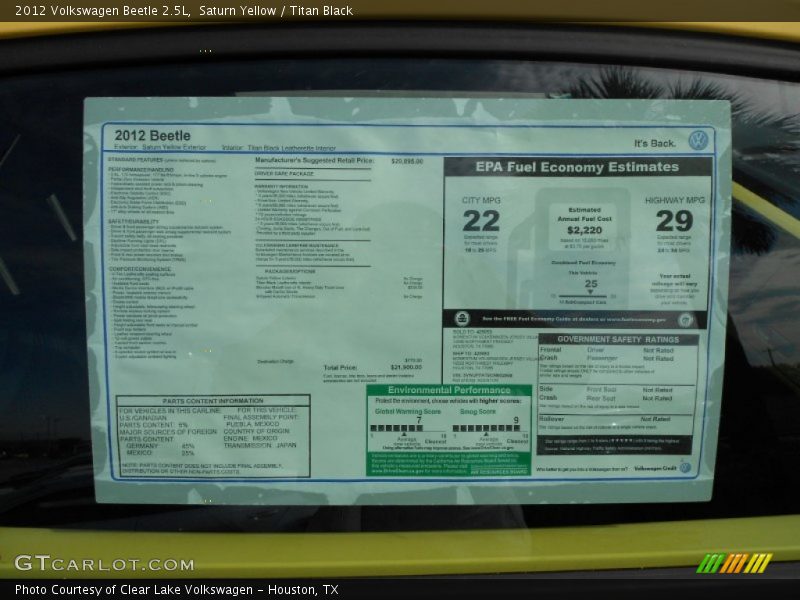
Task: Click the dollar amount beside the MSRP label
Action: pyautogui.click(x=407, y=161)
